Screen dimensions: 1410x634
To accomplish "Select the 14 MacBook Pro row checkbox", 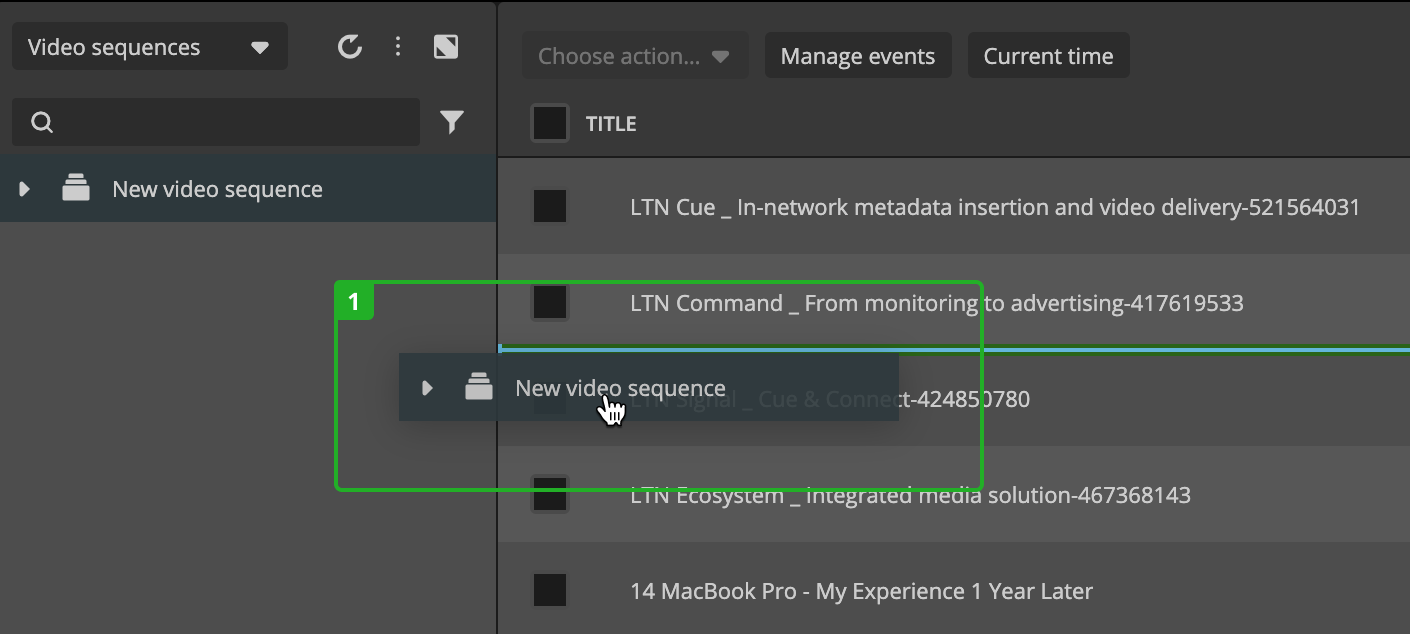I will [x=550, y=591].
